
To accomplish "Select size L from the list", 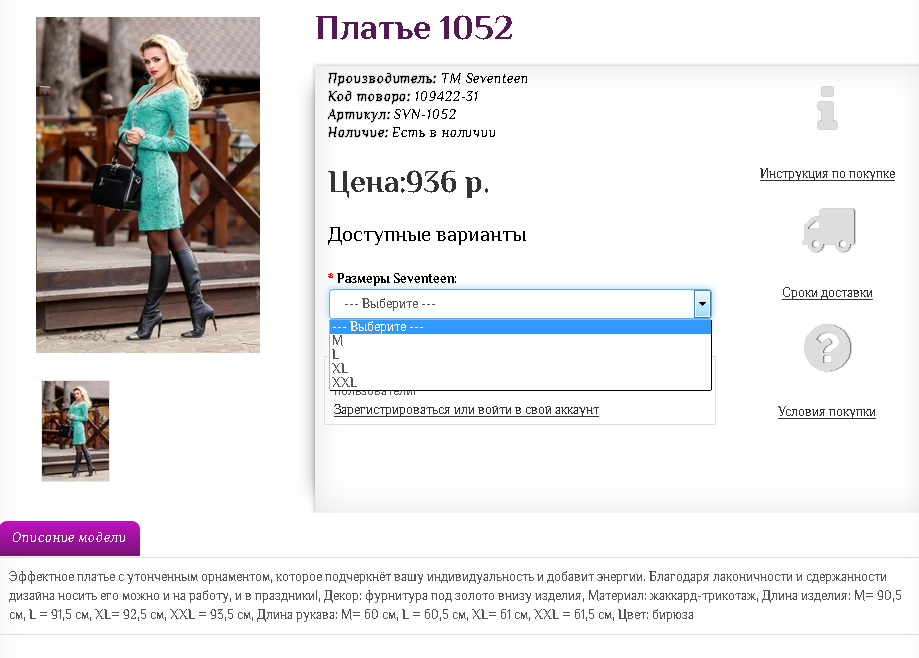I will click(336, 354).
